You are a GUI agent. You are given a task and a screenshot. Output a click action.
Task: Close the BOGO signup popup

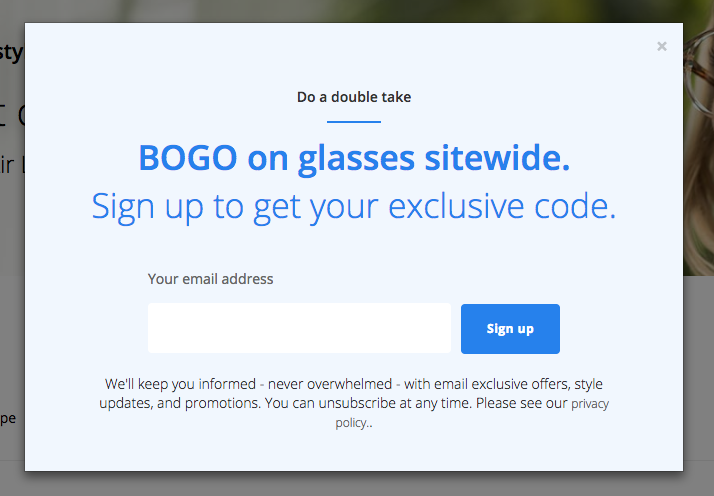pos(662,46)
